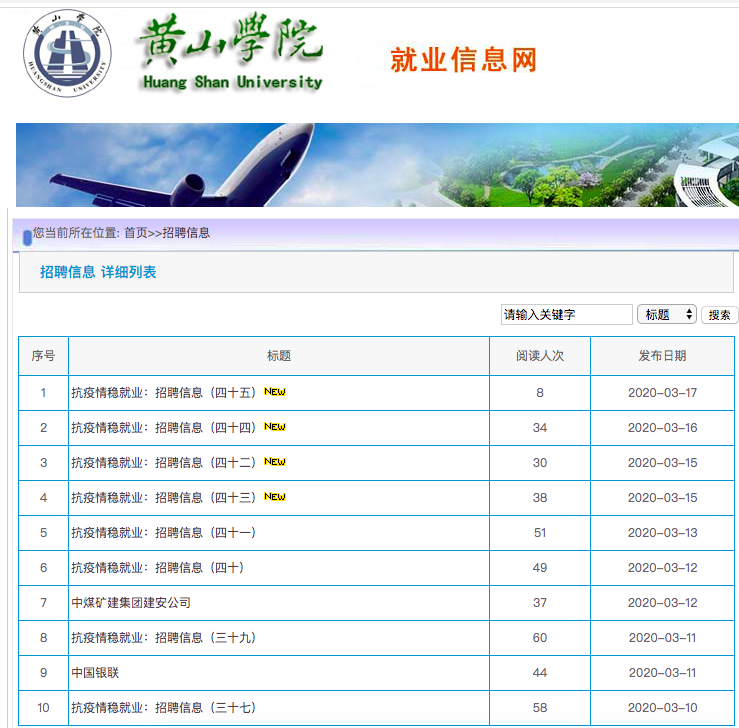
Task: Focus the 请输入关键字 keyword input field
Action: 567,314
